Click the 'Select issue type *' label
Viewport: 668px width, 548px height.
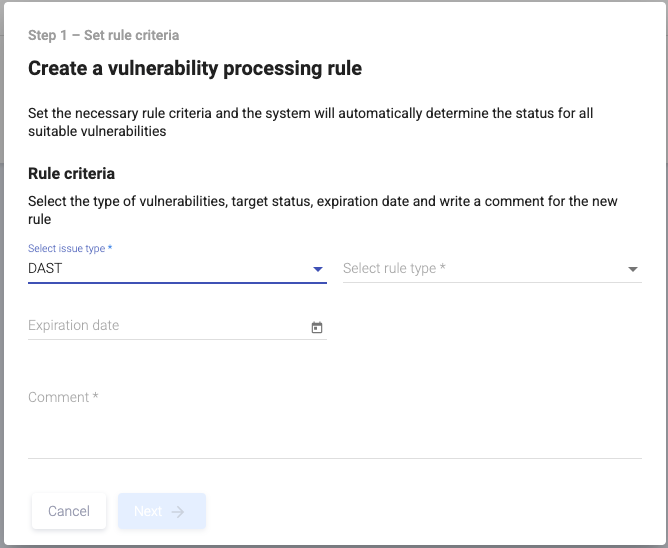tap(70, 248)
